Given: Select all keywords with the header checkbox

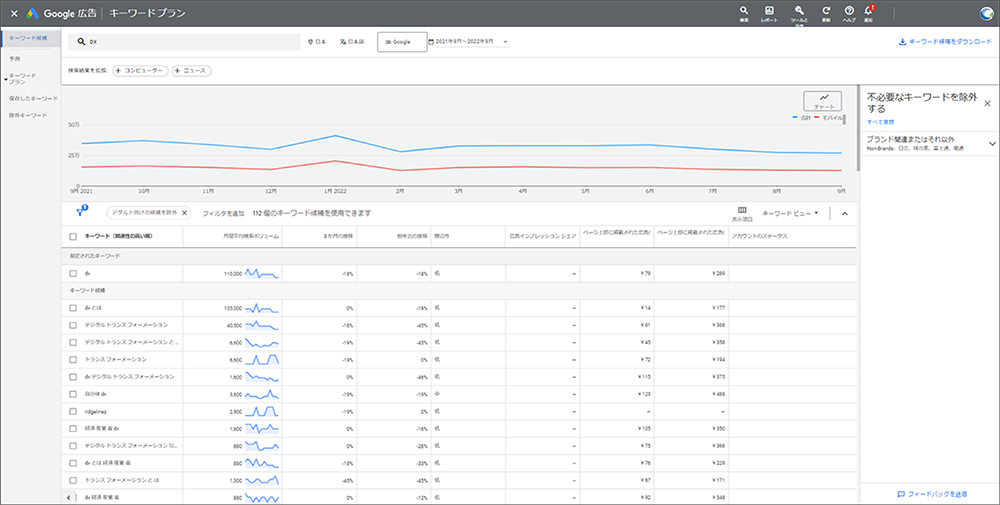Looking at the screenshot, I should (73, 237).
